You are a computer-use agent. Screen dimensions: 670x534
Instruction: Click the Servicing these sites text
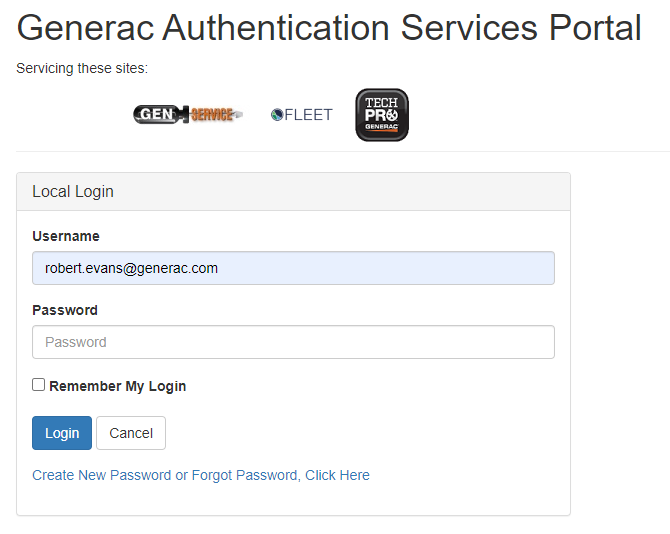(x=82, y=69)
